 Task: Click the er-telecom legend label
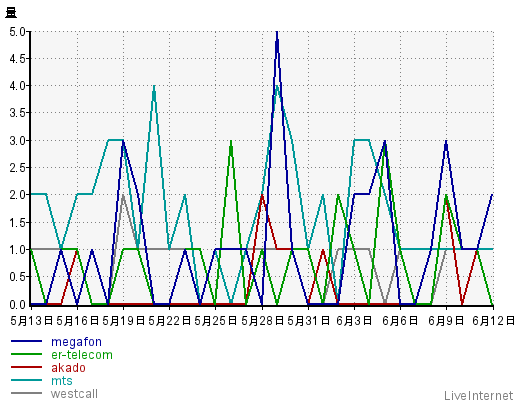pos(82,355)
